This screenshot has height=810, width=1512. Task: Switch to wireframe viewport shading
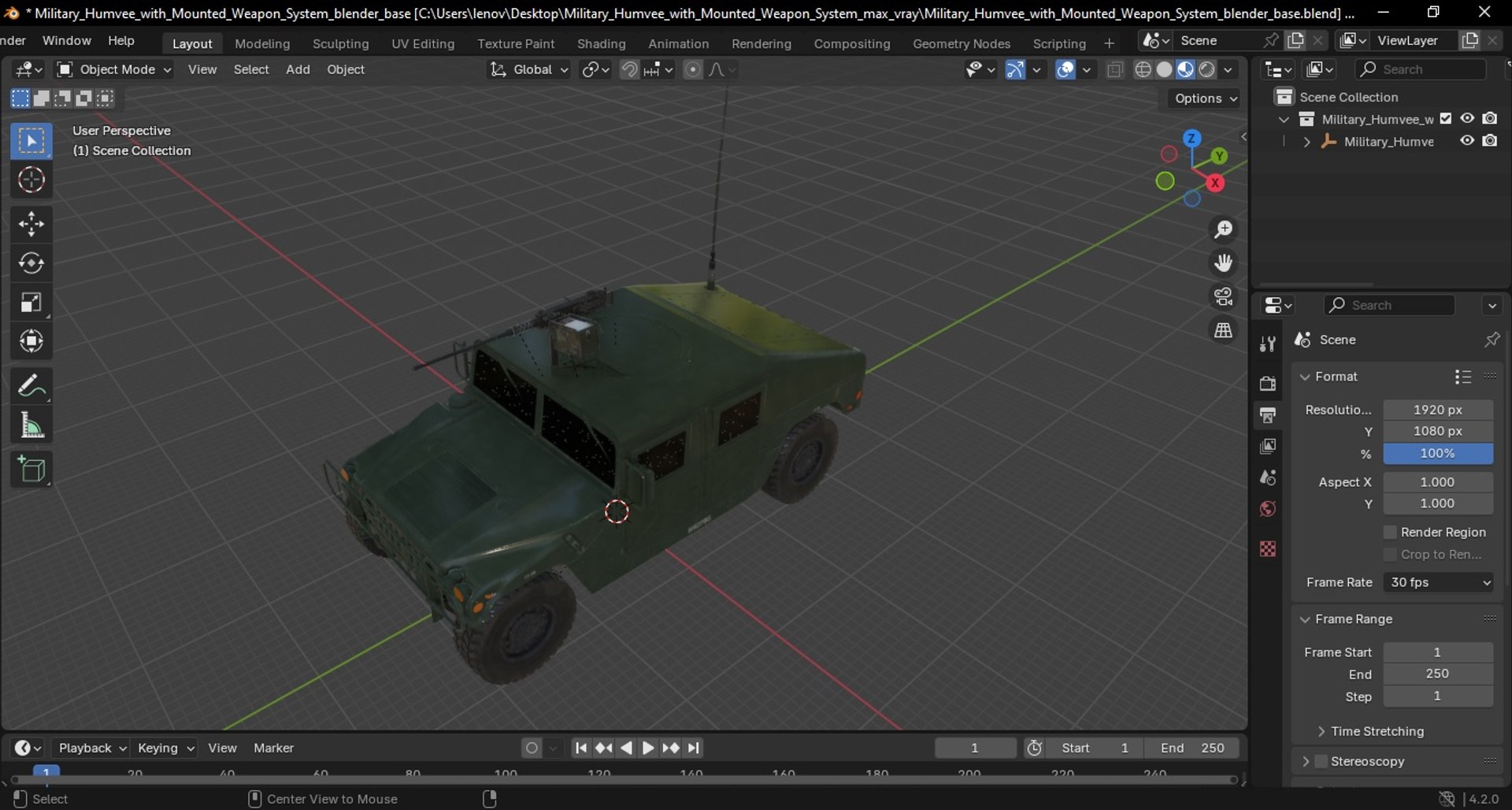[1143, 70]
